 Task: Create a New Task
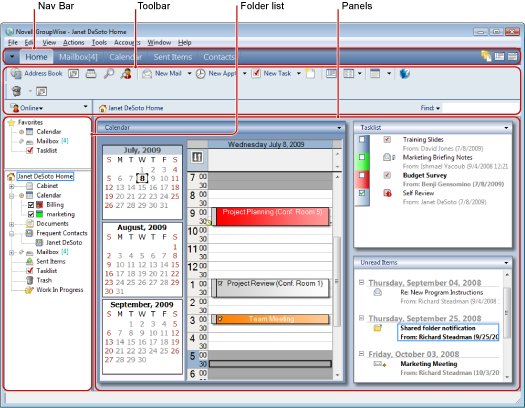pos(271,73)
